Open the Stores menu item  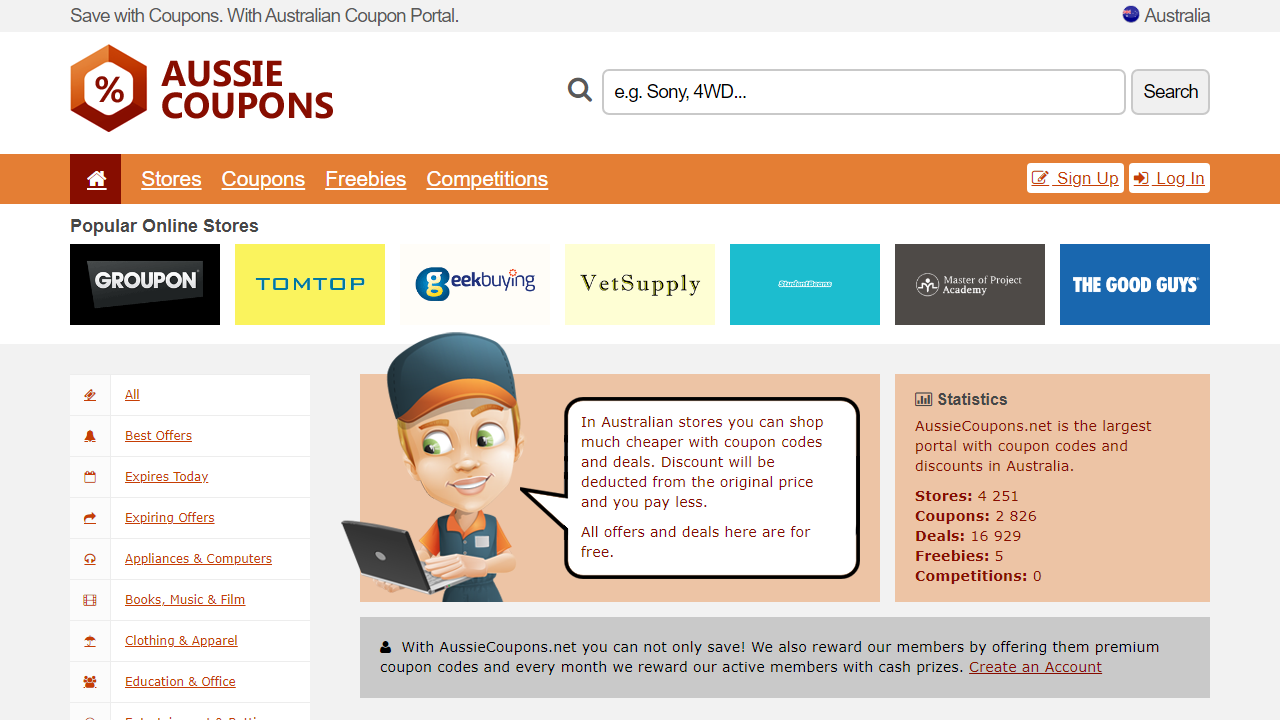click(171, 179)
